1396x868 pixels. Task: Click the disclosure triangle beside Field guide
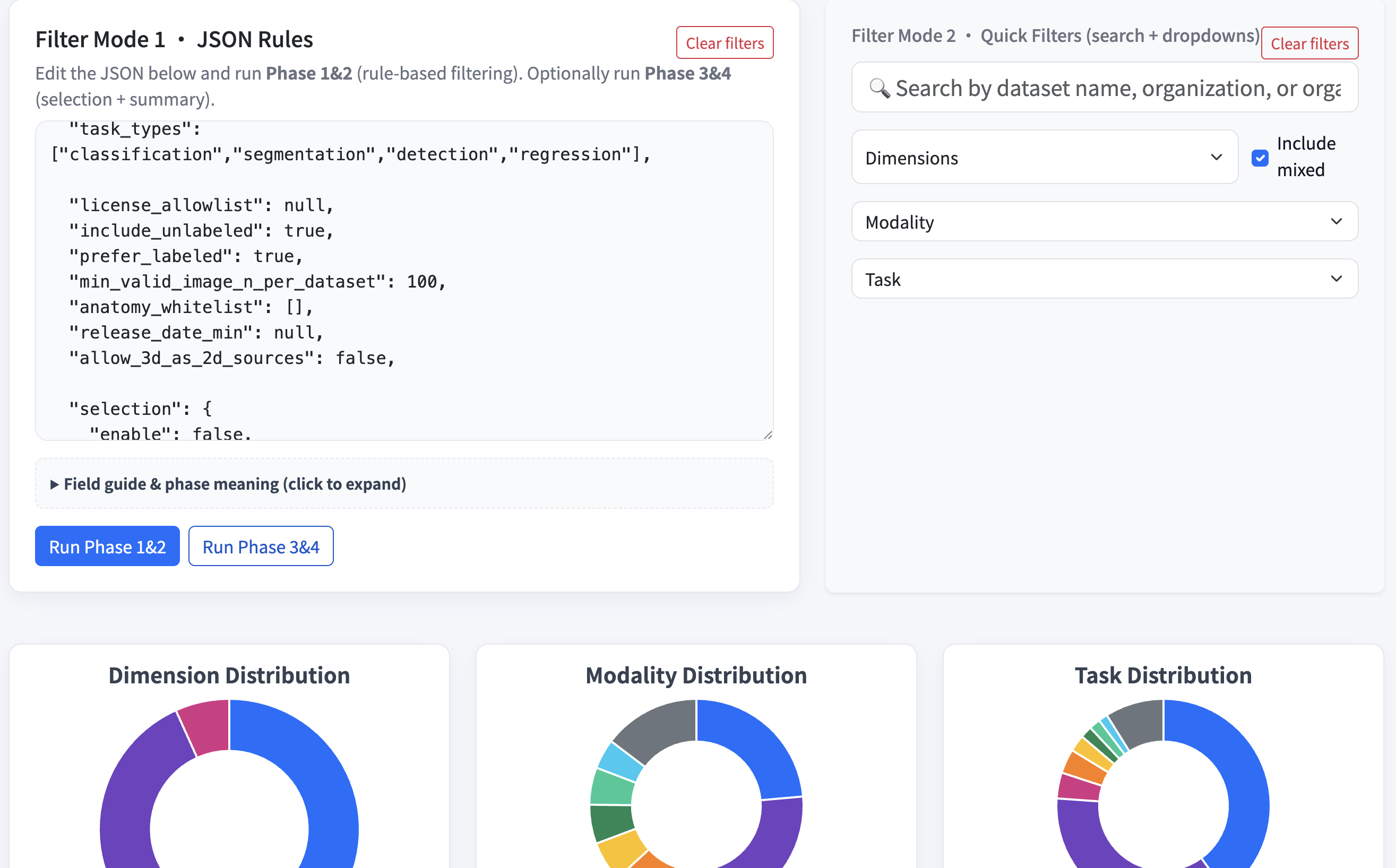(55, 484)
